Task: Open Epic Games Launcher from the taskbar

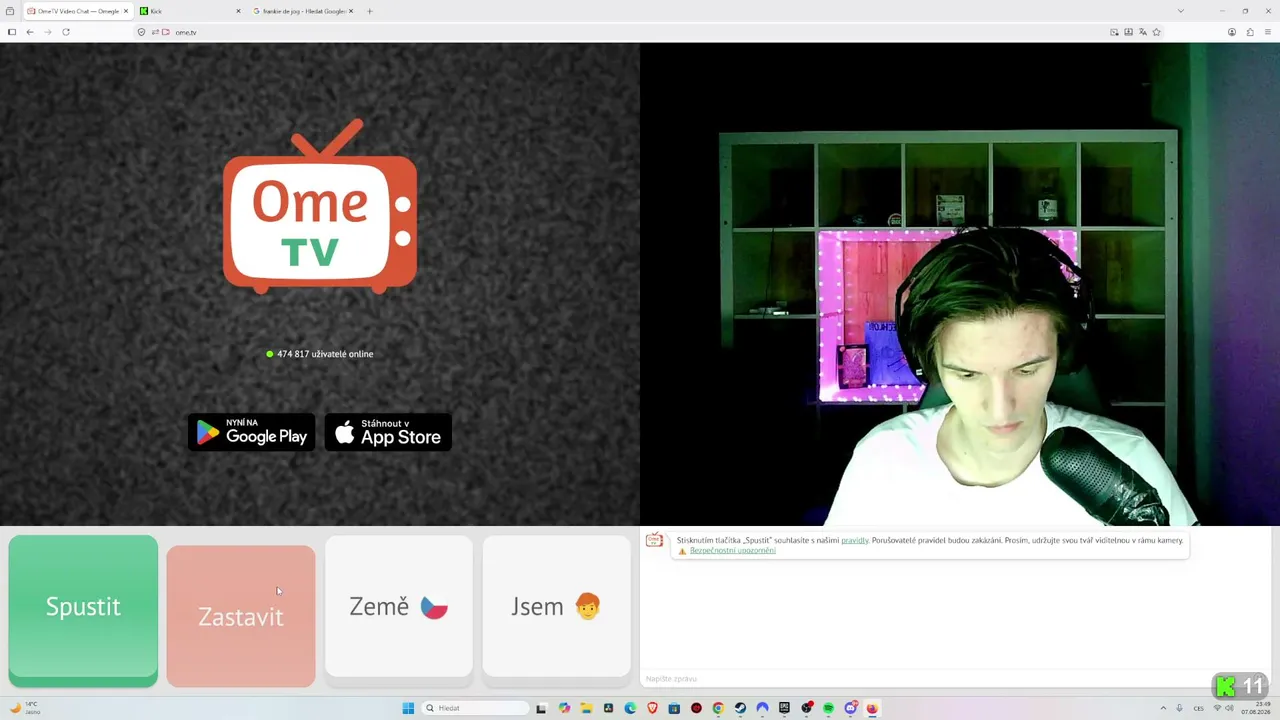Action: pyautogui.click(x=784, y=708)
